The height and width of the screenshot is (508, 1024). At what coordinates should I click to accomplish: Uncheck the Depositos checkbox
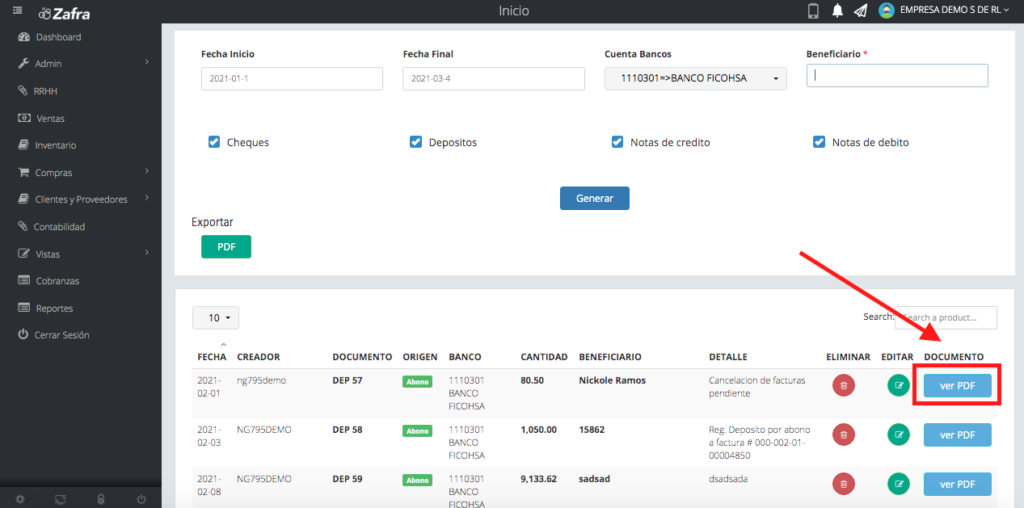[415, 142]
